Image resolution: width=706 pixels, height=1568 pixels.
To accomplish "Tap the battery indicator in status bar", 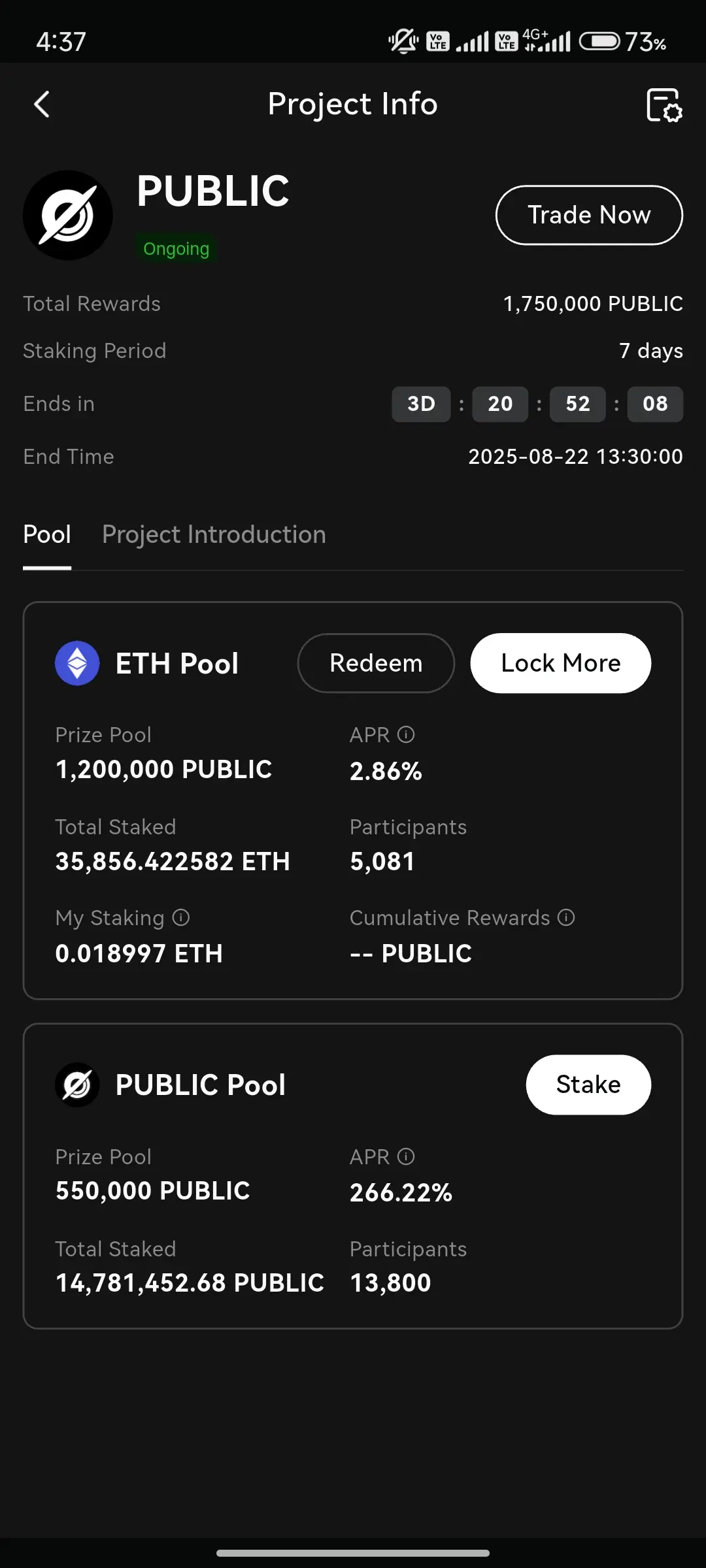I will click(x=599, y=42).
